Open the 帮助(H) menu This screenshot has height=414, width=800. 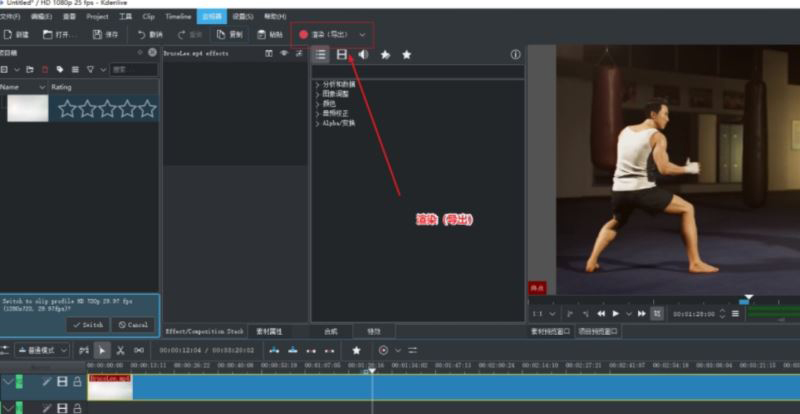275,16
